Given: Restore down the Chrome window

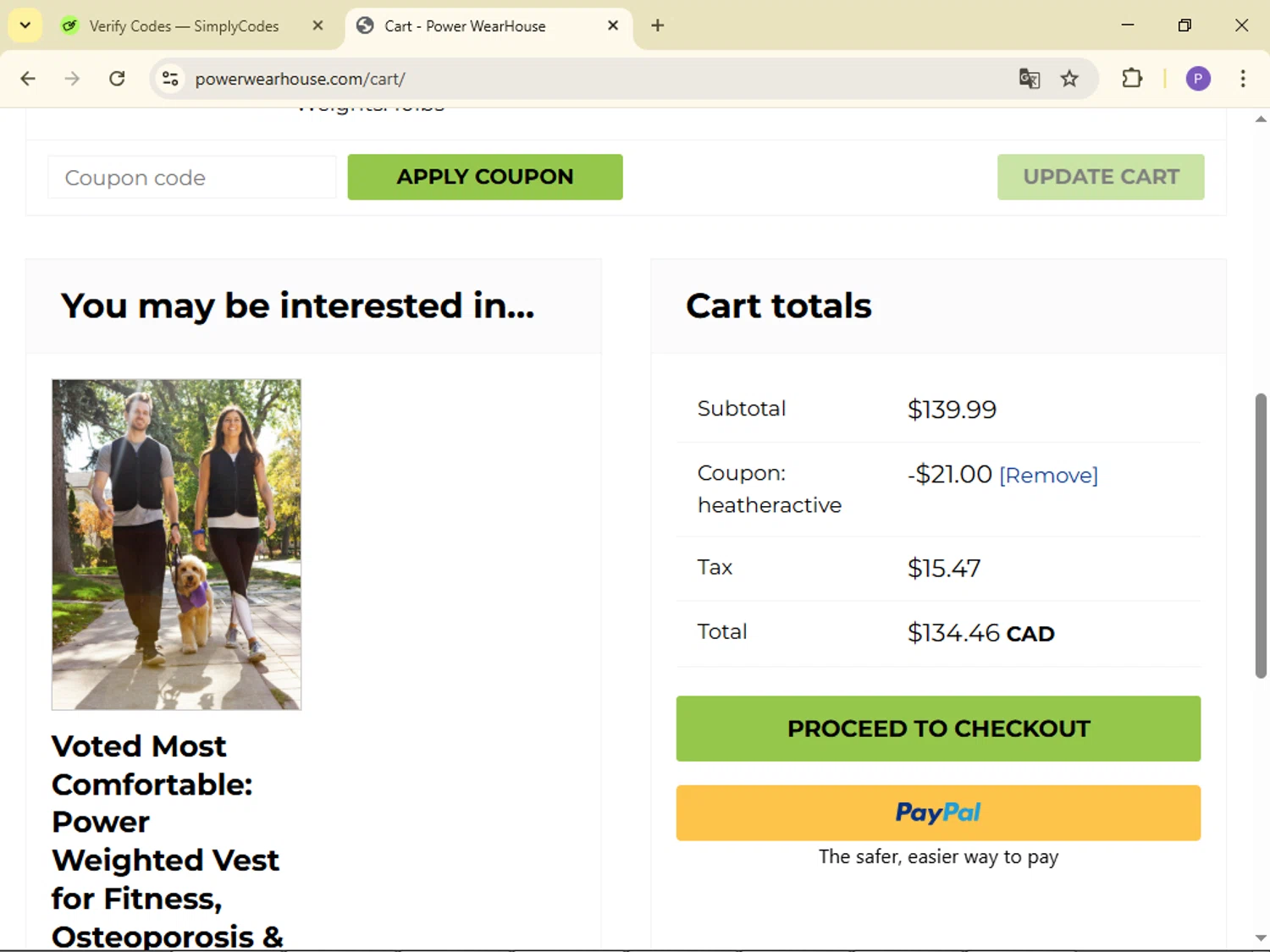Looking at the screenshot, I should tap(1184, 25).
